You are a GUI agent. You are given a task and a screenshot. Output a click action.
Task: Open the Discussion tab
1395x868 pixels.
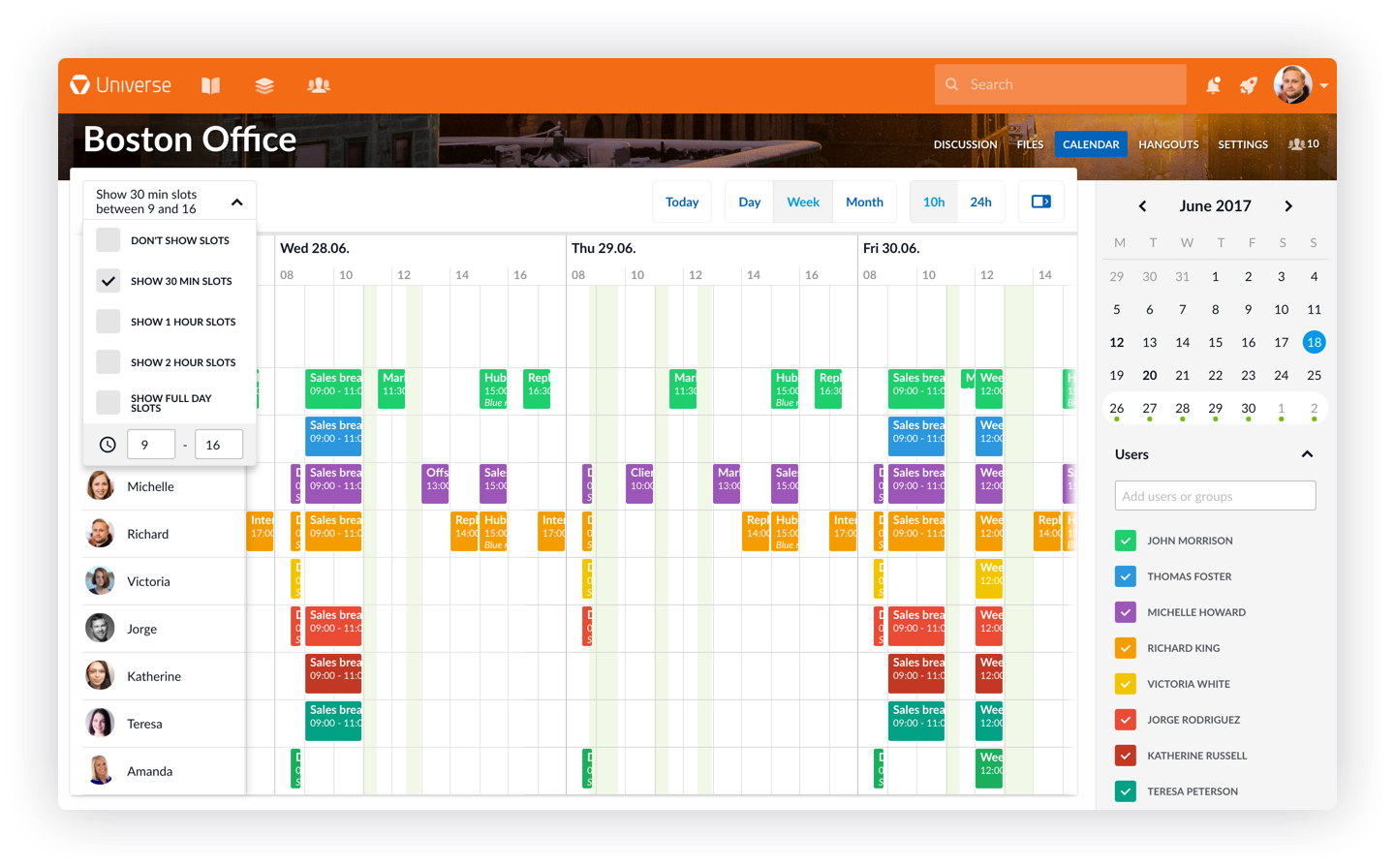(965, 144)
